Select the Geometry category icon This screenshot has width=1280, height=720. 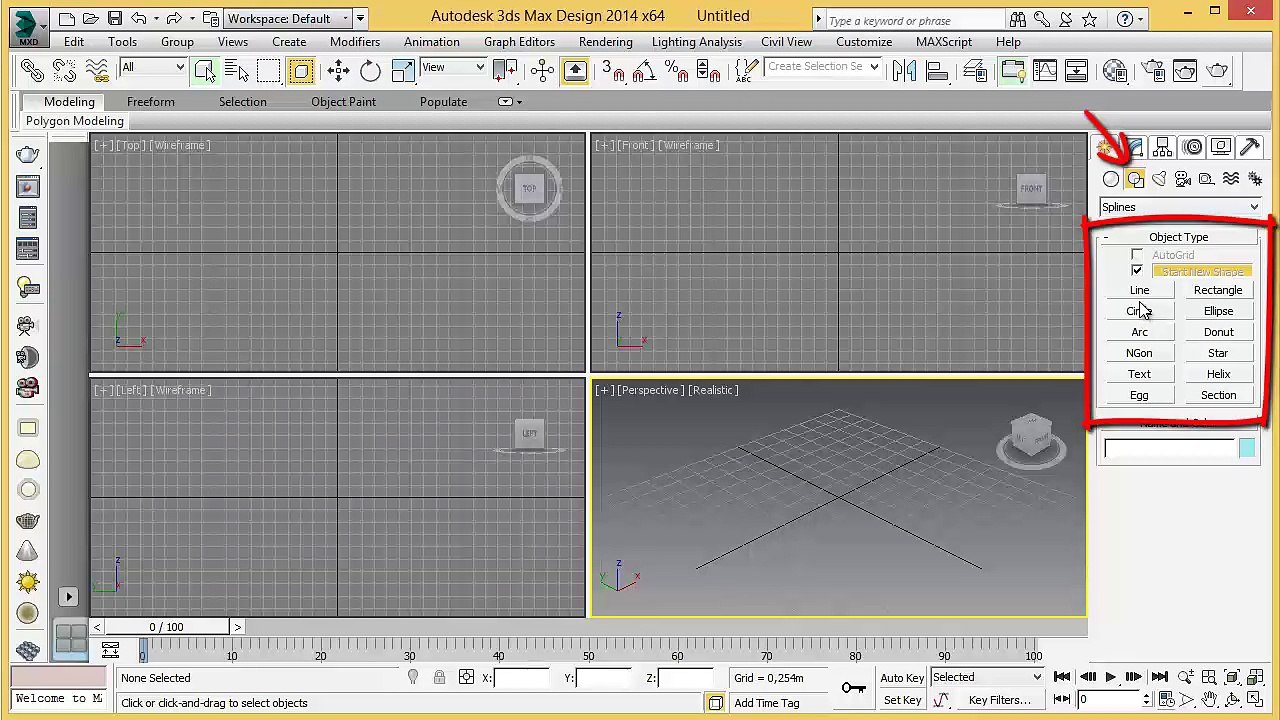tap(1111, 179)
